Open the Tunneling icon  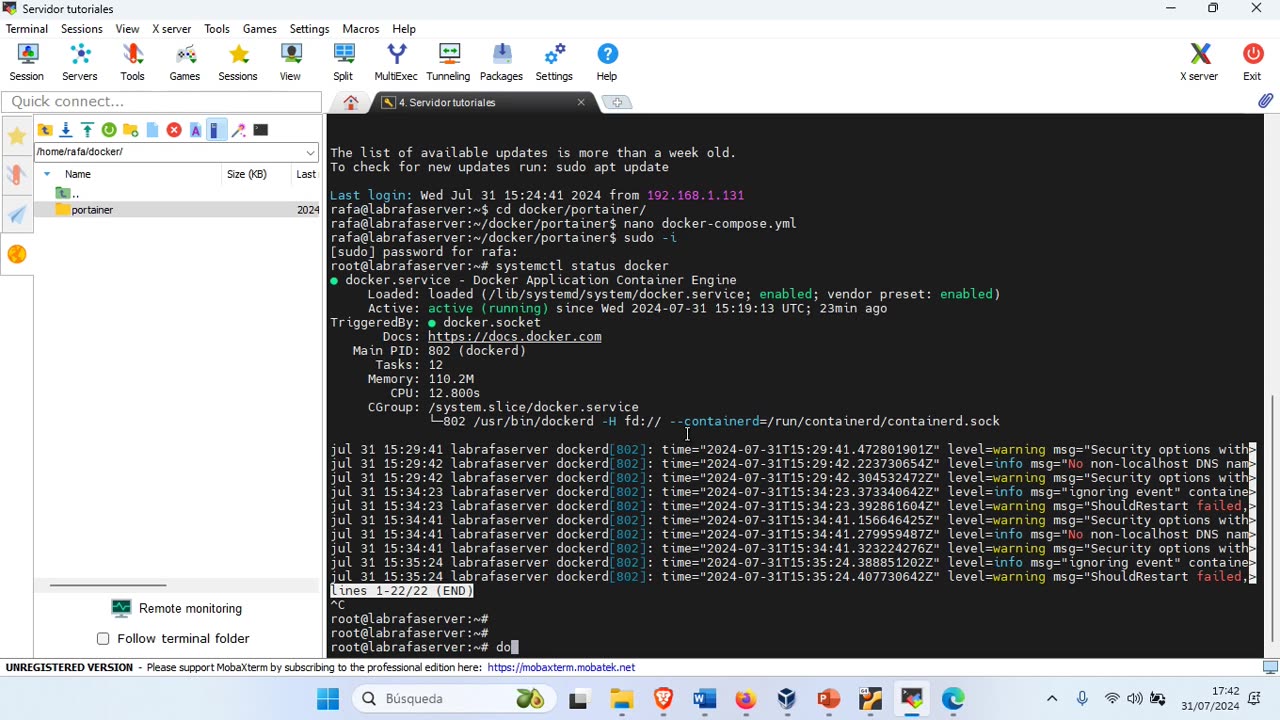pyautogui.click(x=448, y=62)
